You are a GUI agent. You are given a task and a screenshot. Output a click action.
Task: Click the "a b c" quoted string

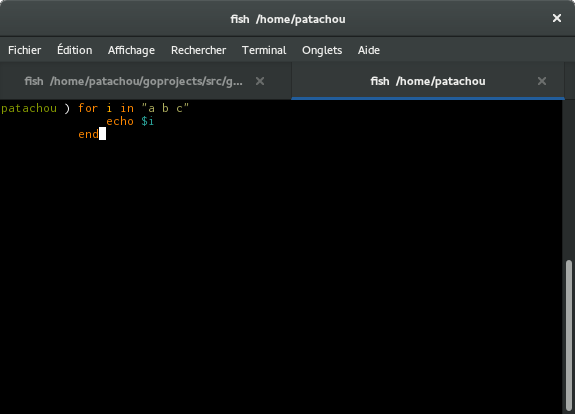tap(165, 108)
